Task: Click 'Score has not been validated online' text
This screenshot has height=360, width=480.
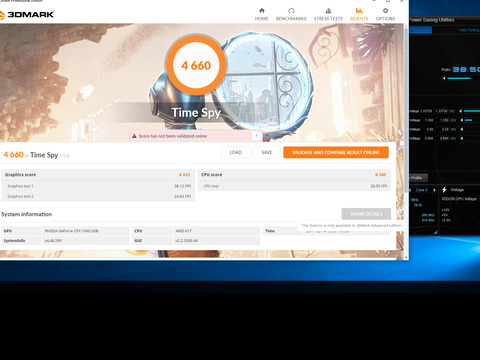Action: coord(173,136)
